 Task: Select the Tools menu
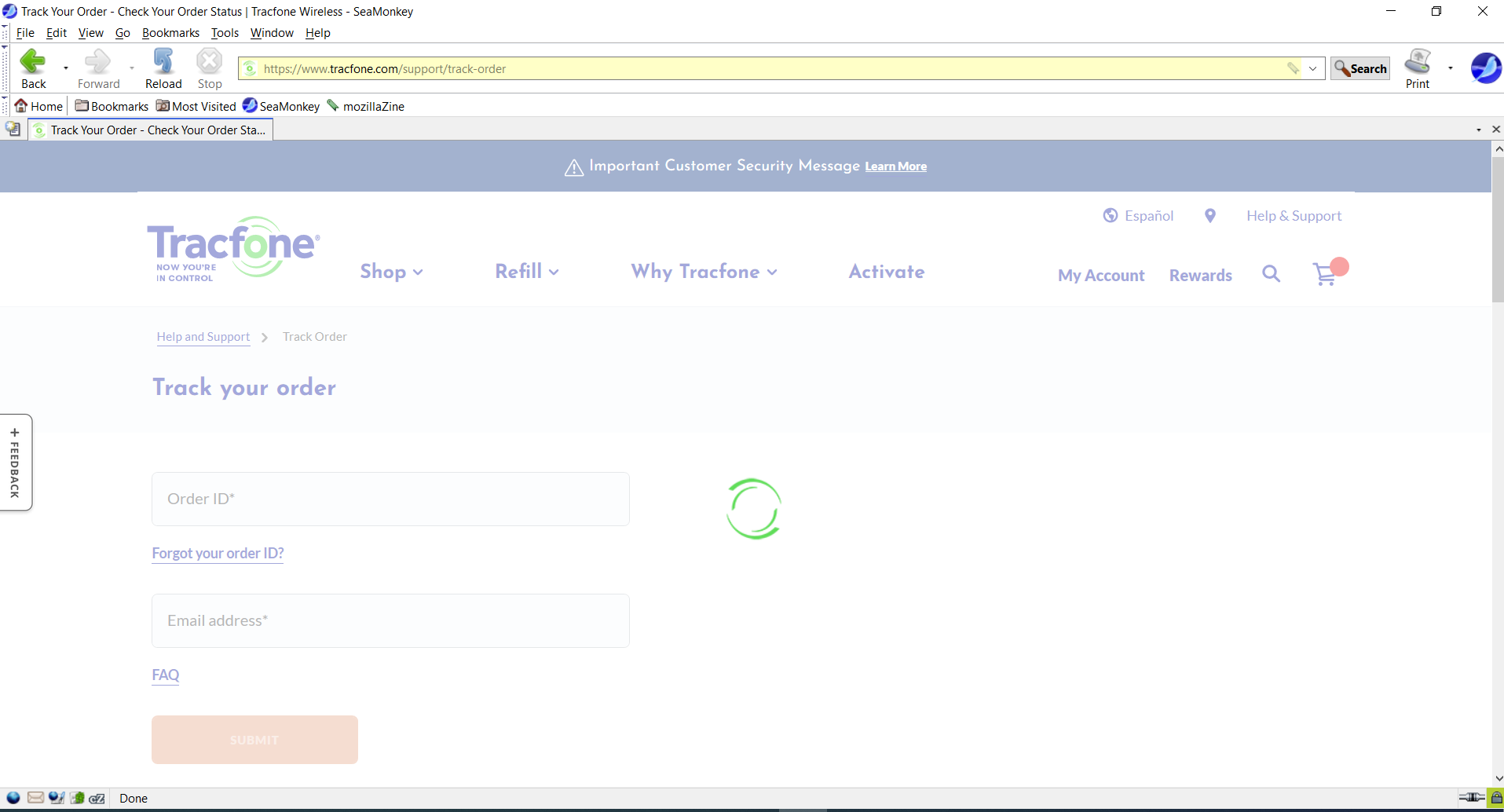click(225, 33)
